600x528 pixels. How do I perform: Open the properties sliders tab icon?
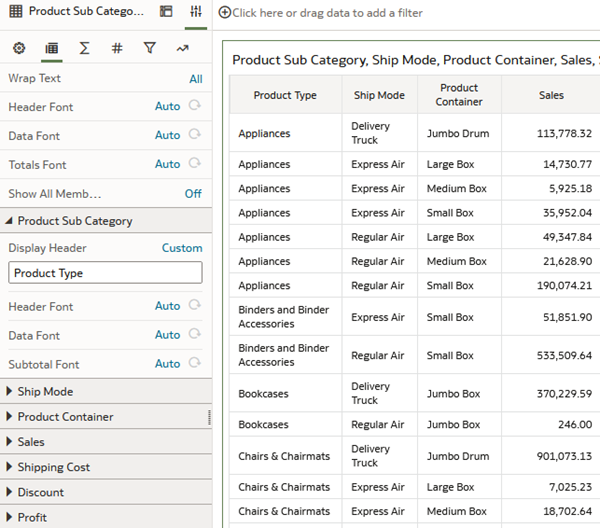(196, 12)
